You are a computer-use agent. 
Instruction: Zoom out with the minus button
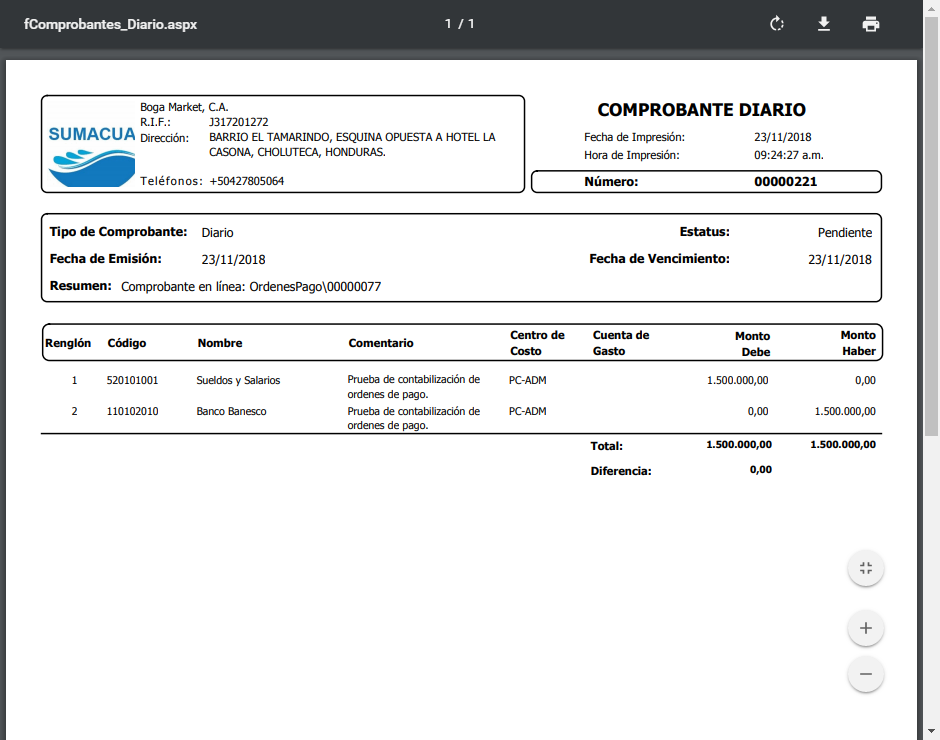[x=866, y=674]
